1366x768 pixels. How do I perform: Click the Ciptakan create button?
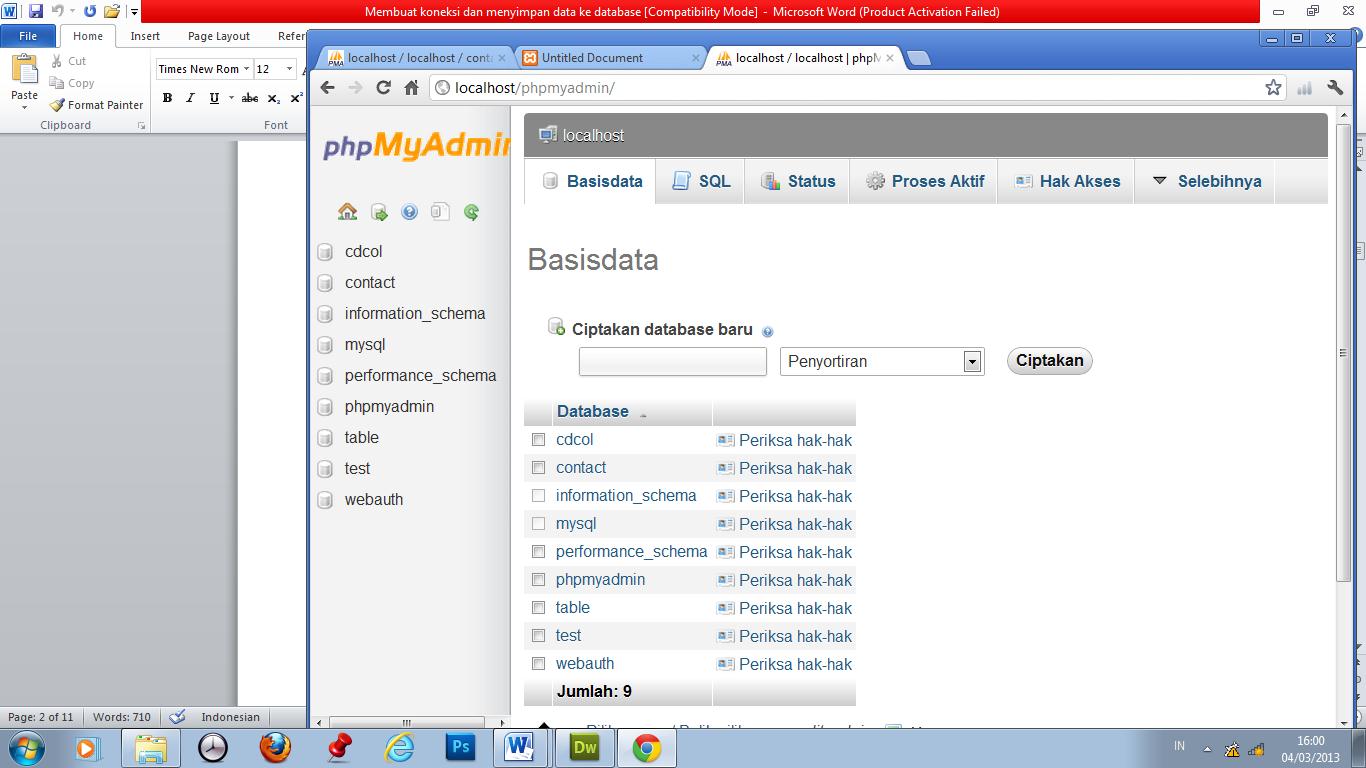click(x=1050, y=361)
